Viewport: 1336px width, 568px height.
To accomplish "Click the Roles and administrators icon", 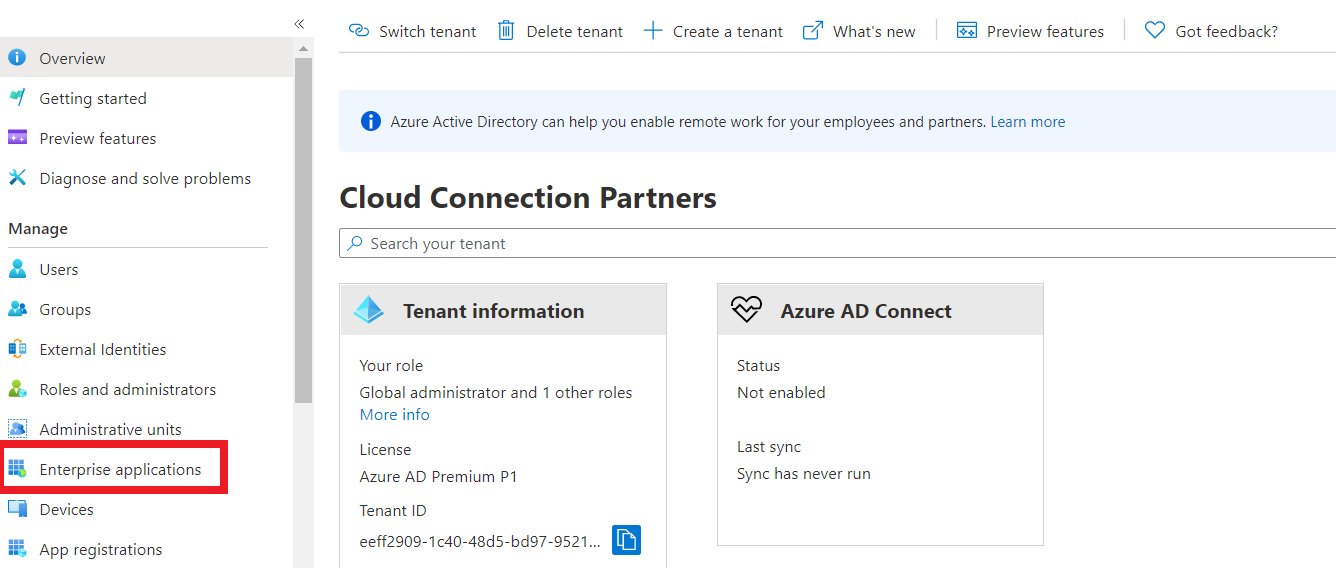I will pos(17,389).
